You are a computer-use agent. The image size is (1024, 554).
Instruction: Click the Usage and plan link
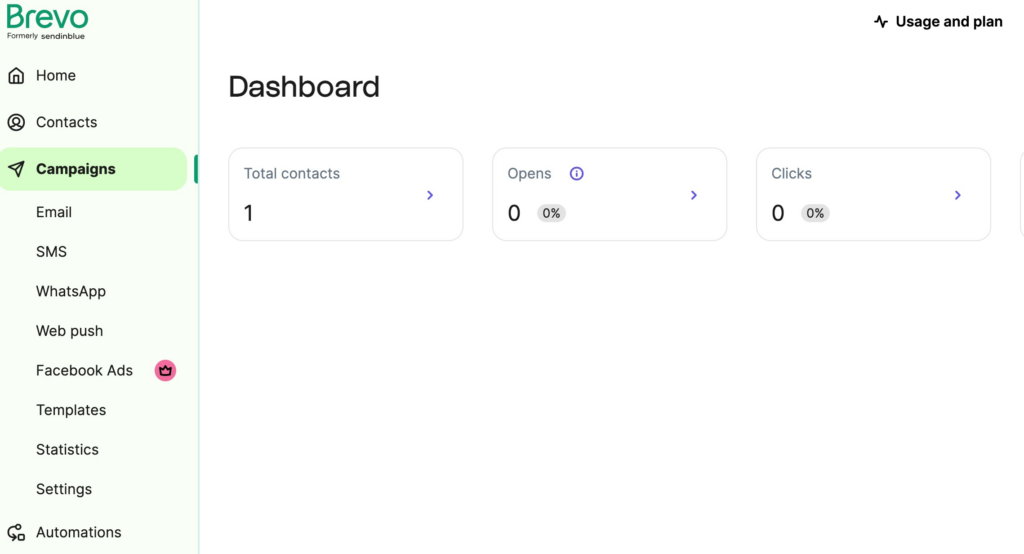948,22
